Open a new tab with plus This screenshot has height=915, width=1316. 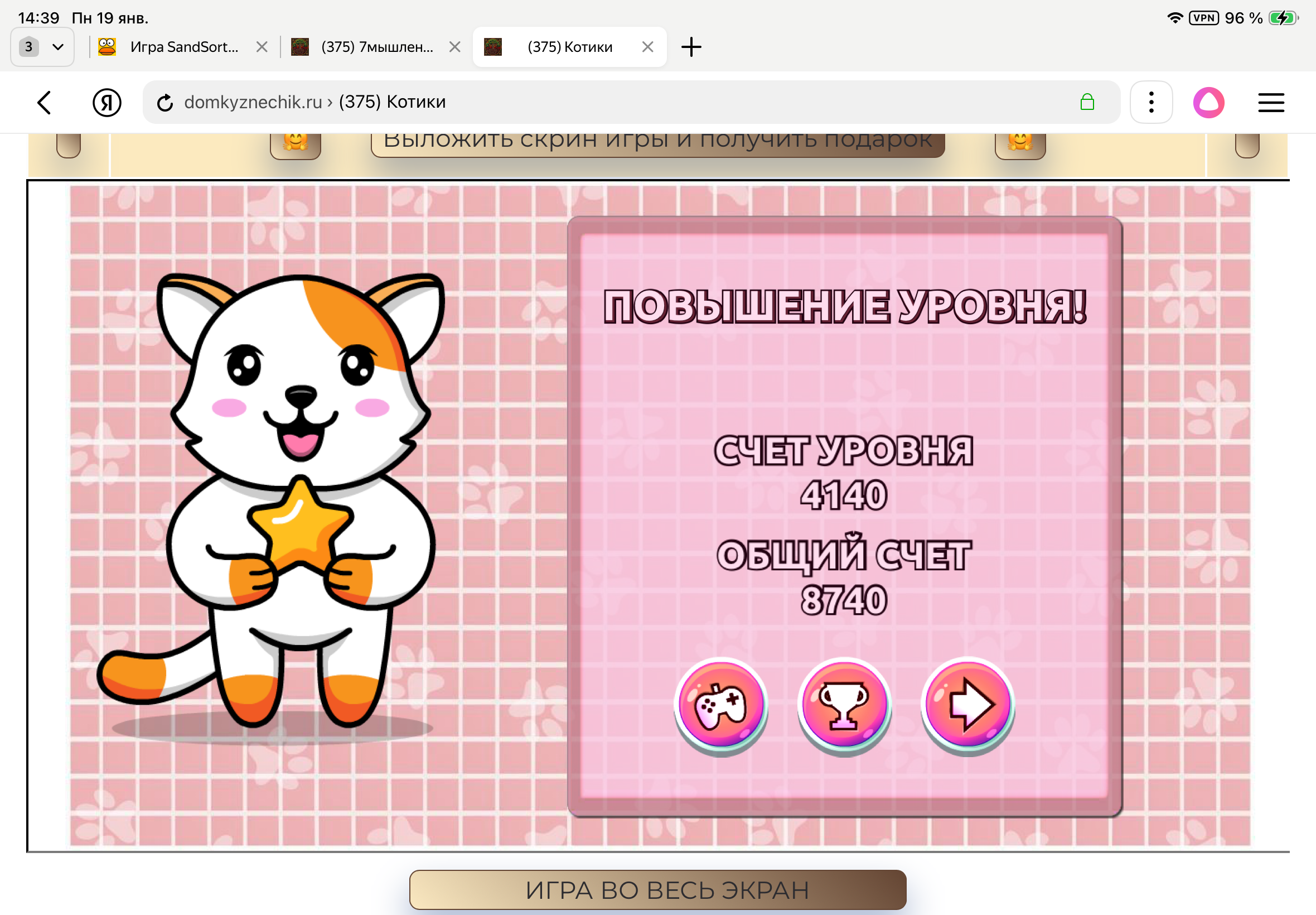click(x=691, y=47)
